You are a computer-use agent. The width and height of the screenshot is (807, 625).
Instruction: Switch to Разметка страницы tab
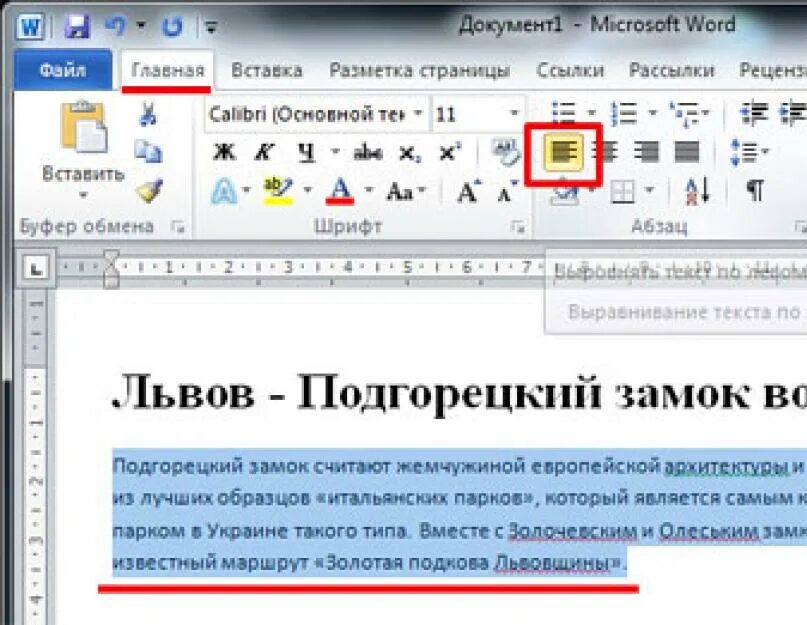point(419,71)
